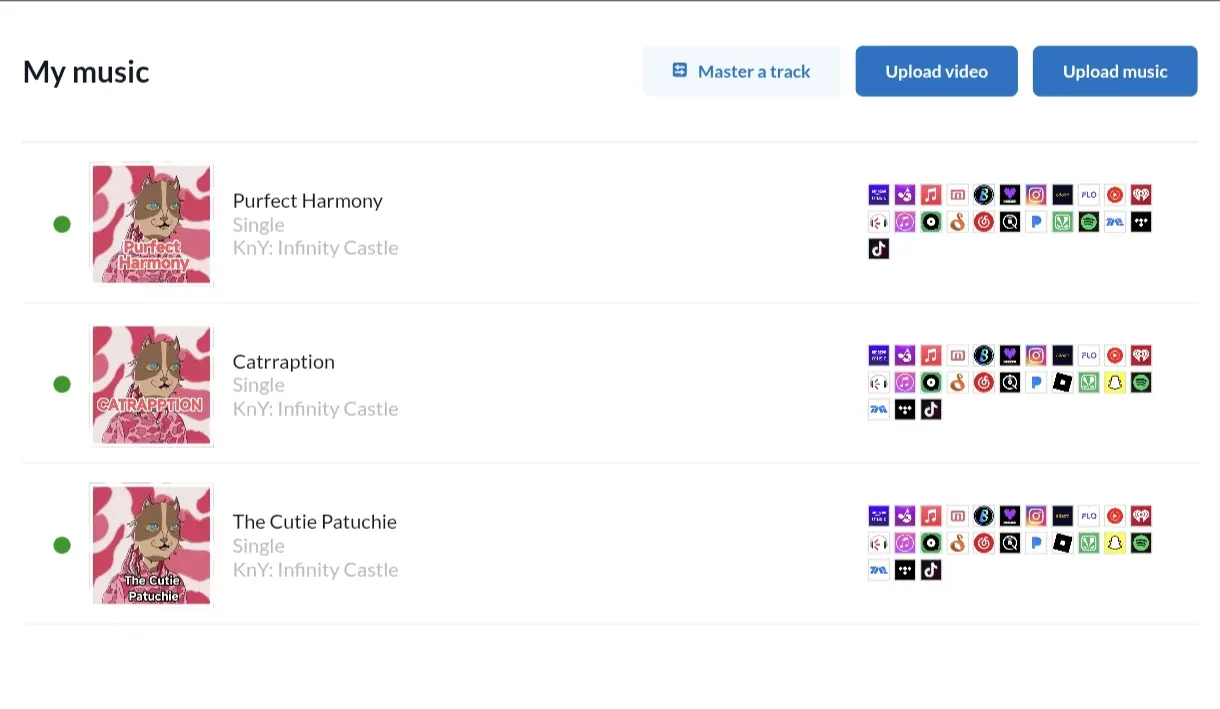
Task: Click the FLO icon in Purfect Harmony row
Action: tap(1089, 195)
